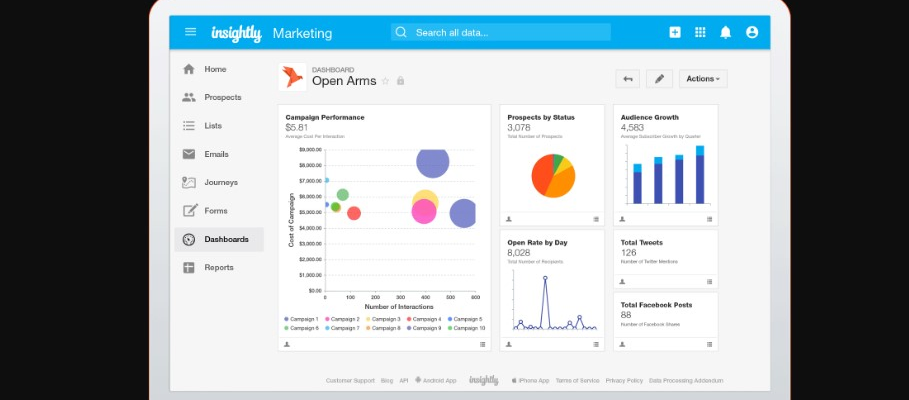The image size is (909, 400).
Task: Toggle the lock icon next to Open Arms
Action: [x=400, y=81]
